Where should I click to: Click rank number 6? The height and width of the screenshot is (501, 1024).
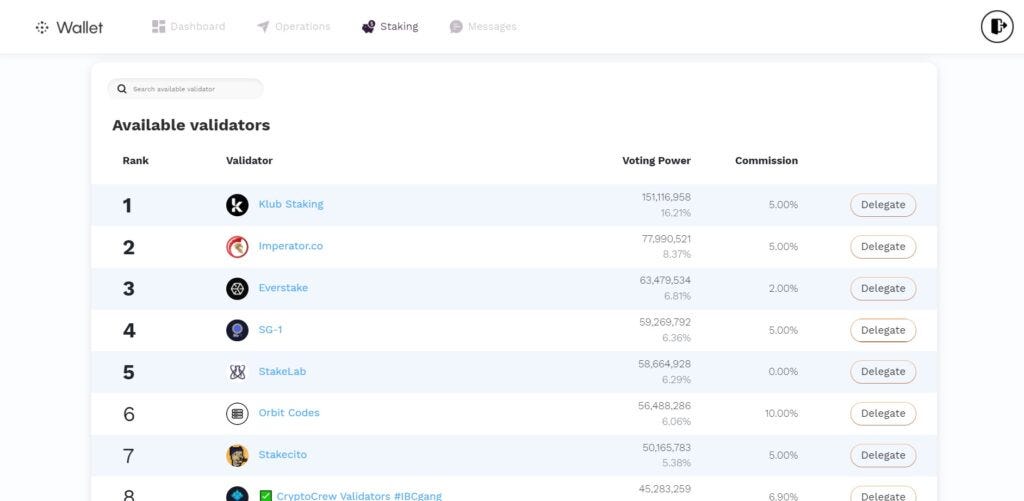(129, 414)
